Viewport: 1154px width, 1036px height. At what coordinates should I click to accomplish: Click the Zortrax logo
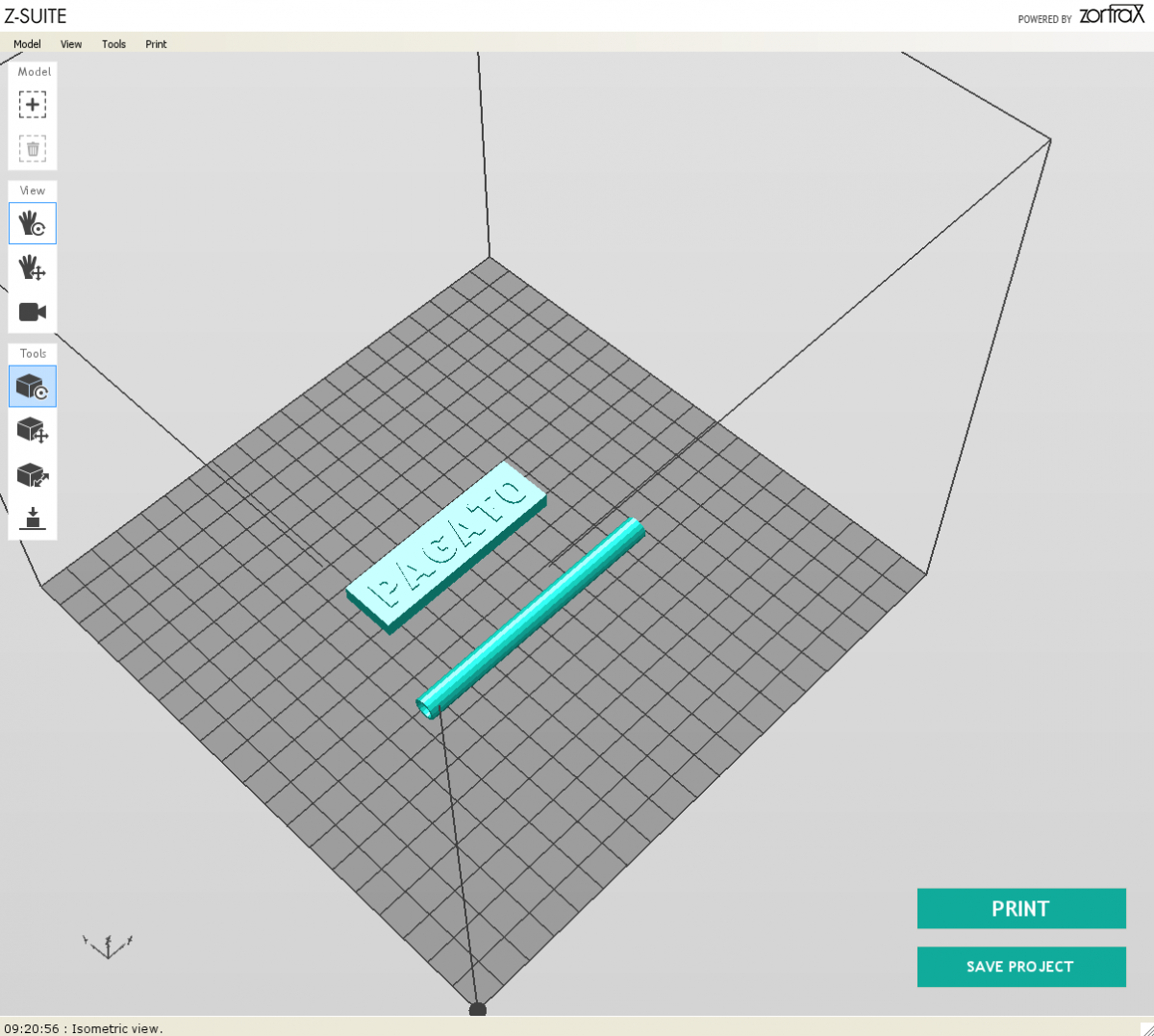click(x=1111, y=15)
